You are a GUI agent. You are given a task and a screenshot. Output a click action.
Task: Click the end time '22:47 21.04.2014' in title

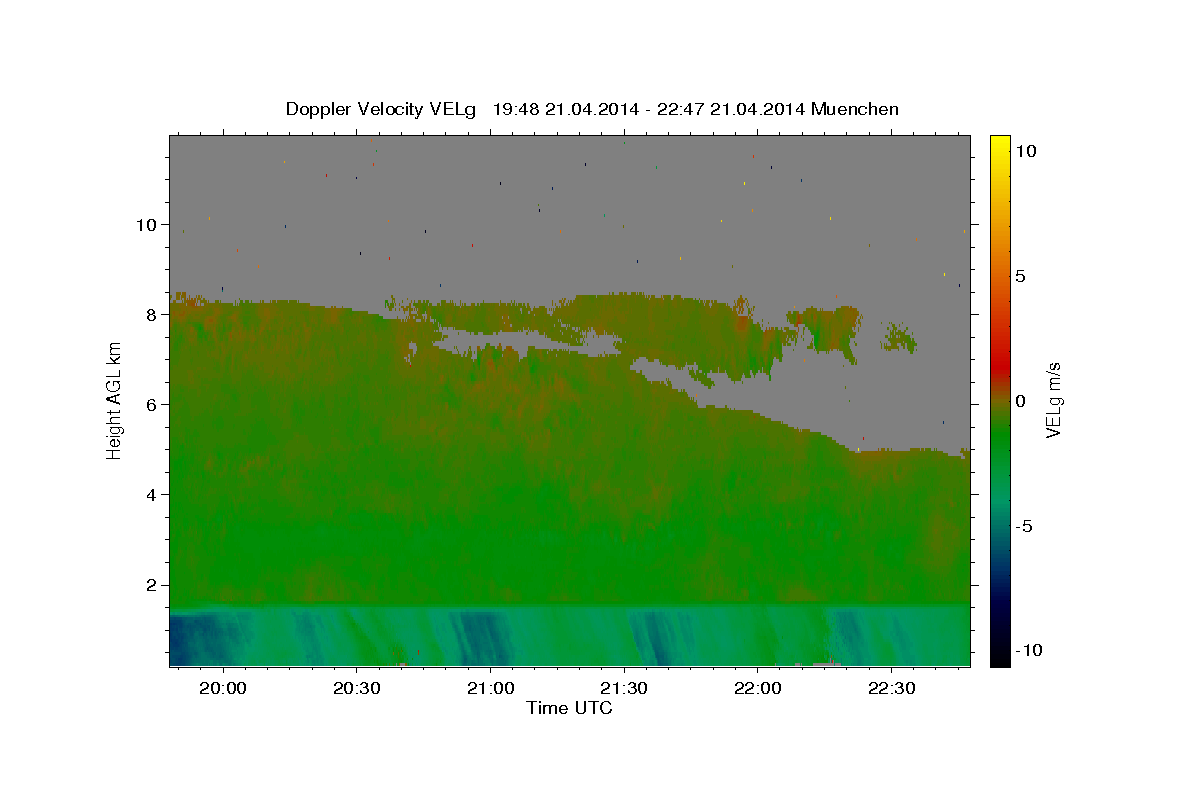click(x=730, y=109)
